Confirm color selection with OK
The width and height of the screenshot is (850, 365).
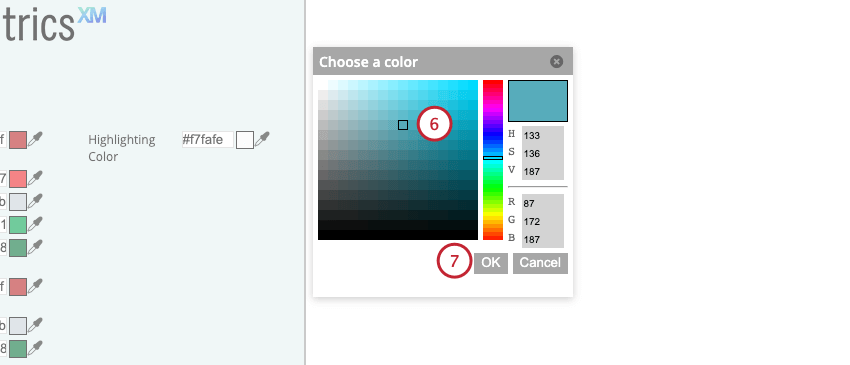tap(491, 263)
